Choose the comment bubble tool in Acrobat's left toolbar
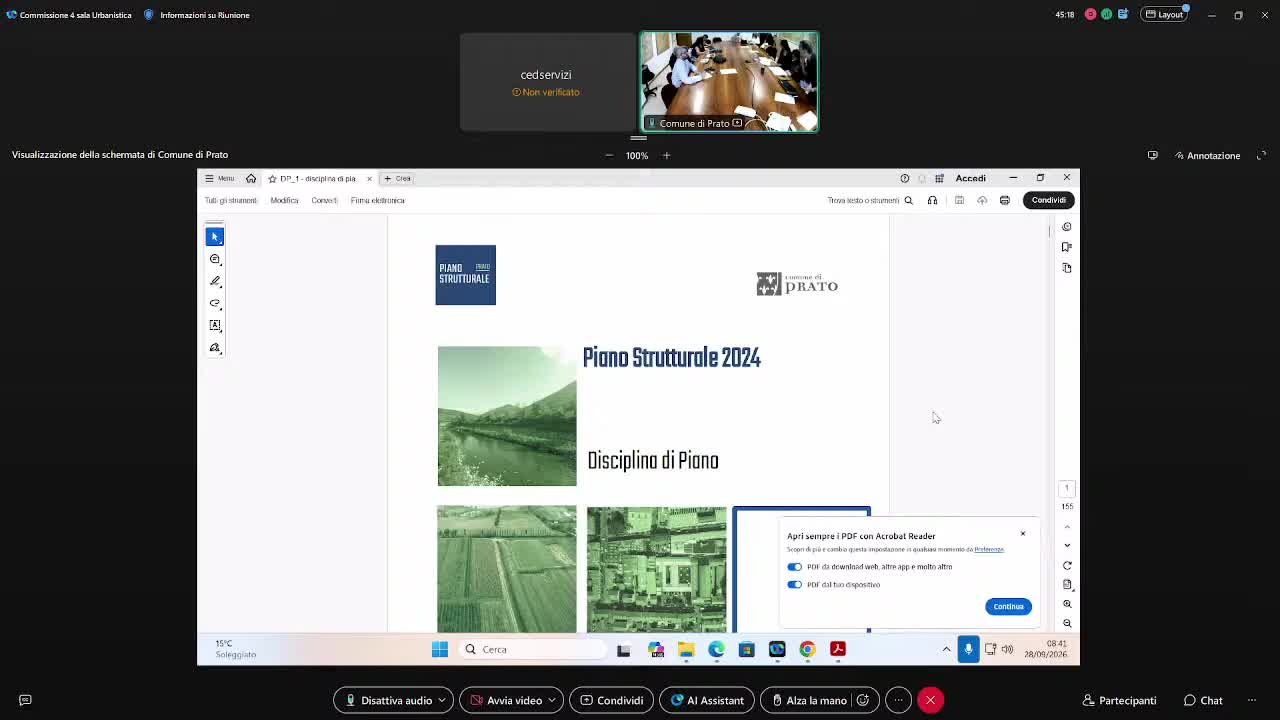The height and width of the screenshot is (720, 1280). (x=215, y=259)
